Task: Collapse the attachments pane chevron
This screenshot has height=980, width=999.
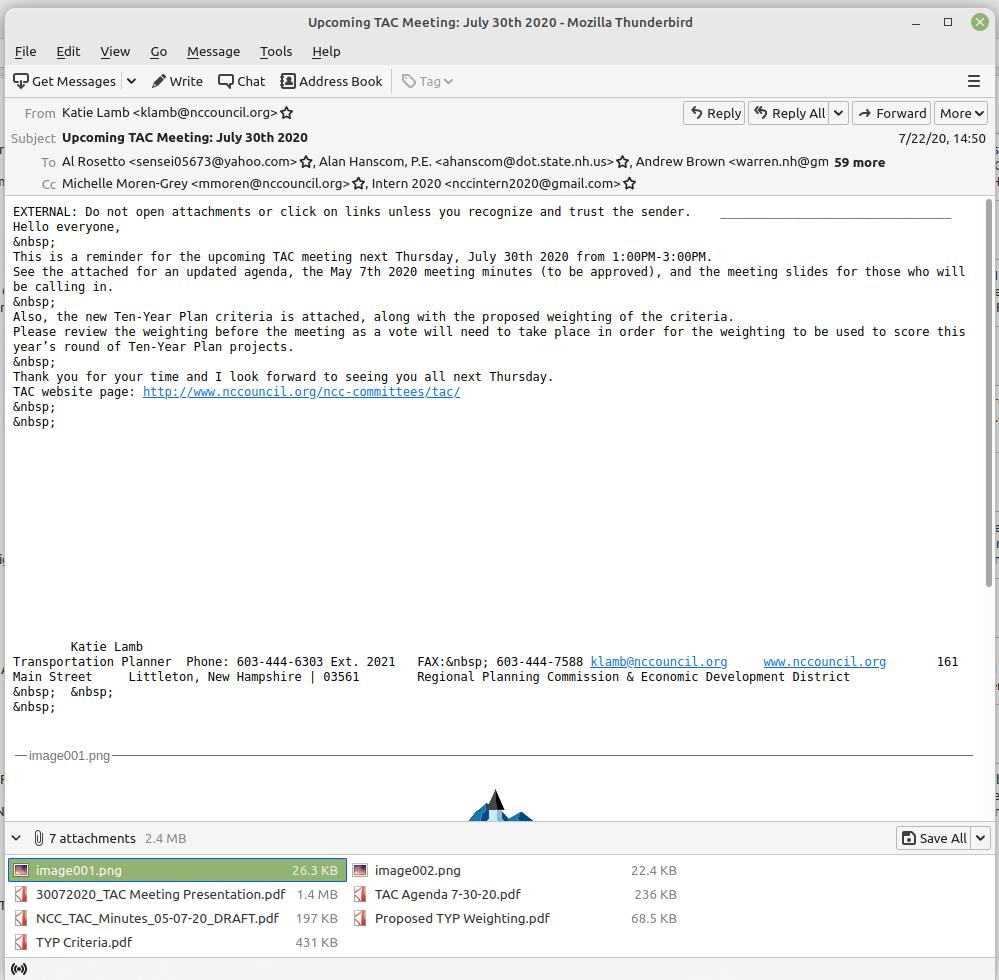Action: [x=16, y=838]
